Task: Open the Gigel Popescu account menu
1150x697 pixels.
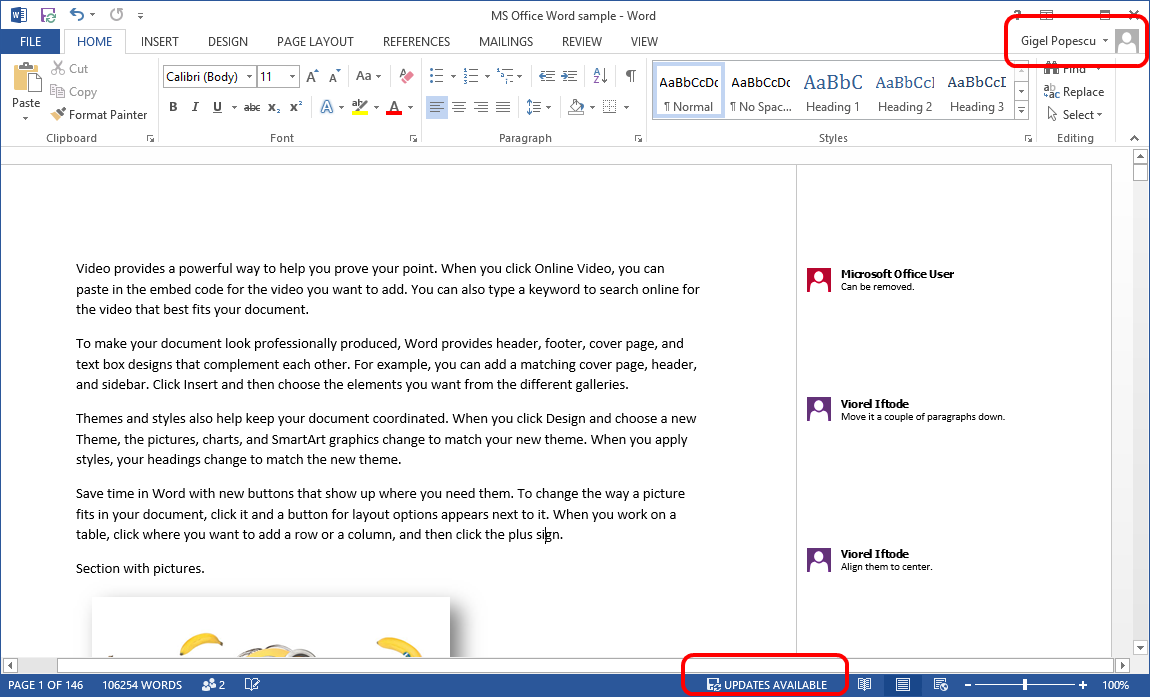Action: [1064, 41]
